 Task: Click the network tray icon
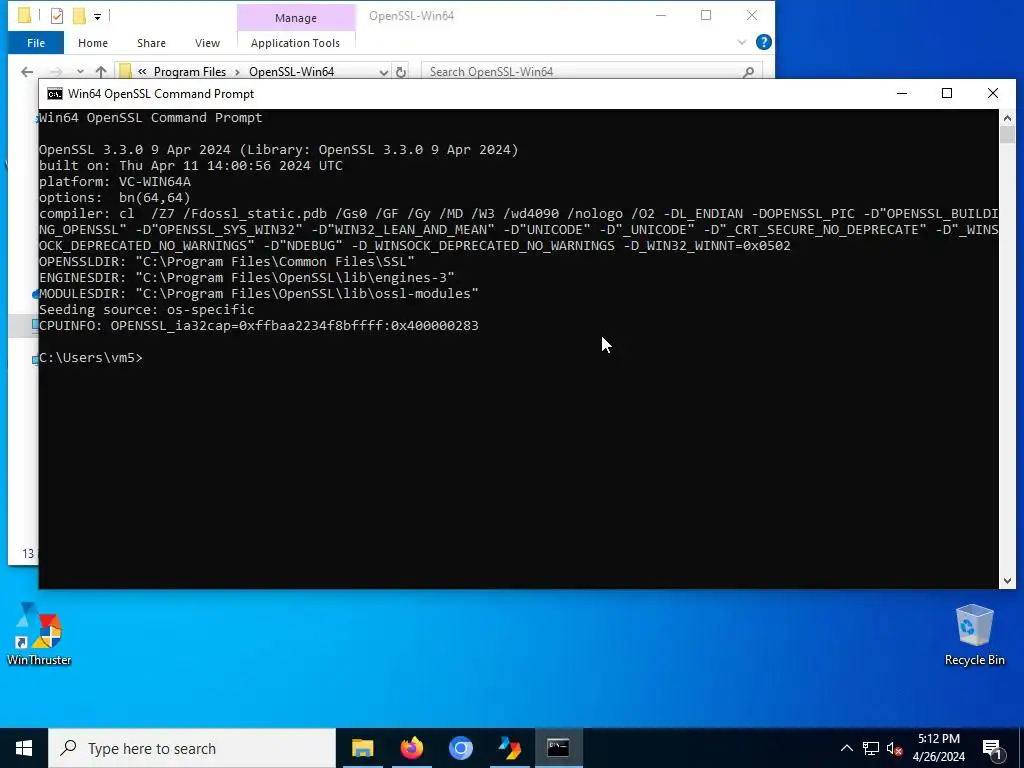pos(871,748)
